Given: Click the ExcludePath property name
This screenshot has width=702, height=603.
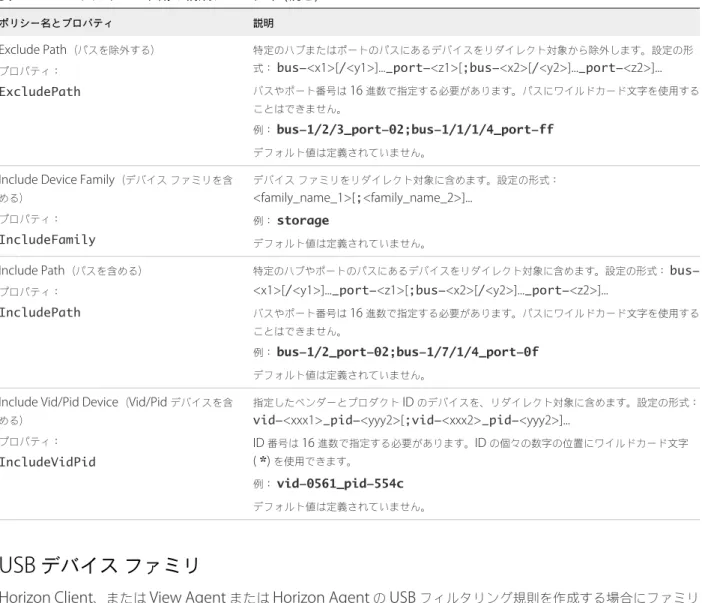Looking at the screenshot, I should tap(40, 91).
